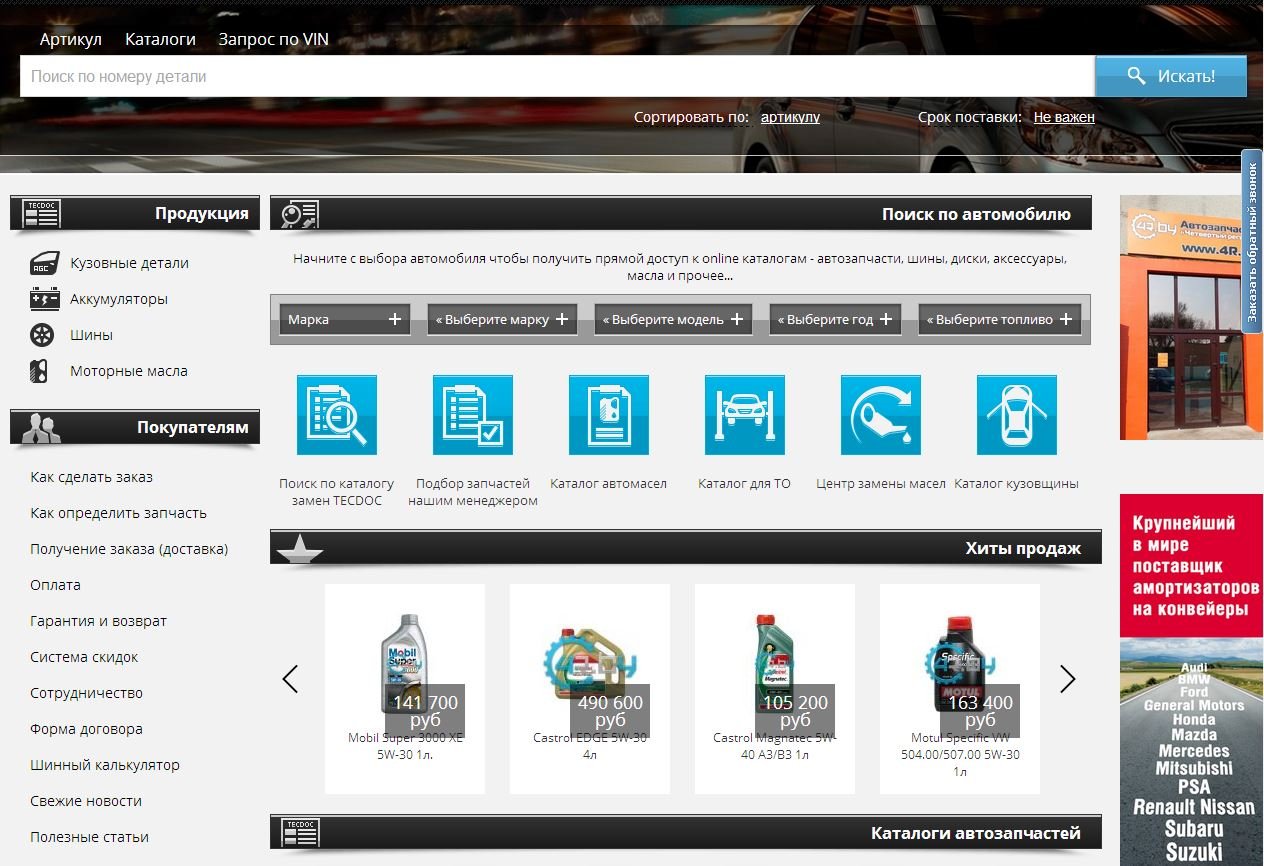
Task: Open Шины category
Action: click(x=91, y=335)
